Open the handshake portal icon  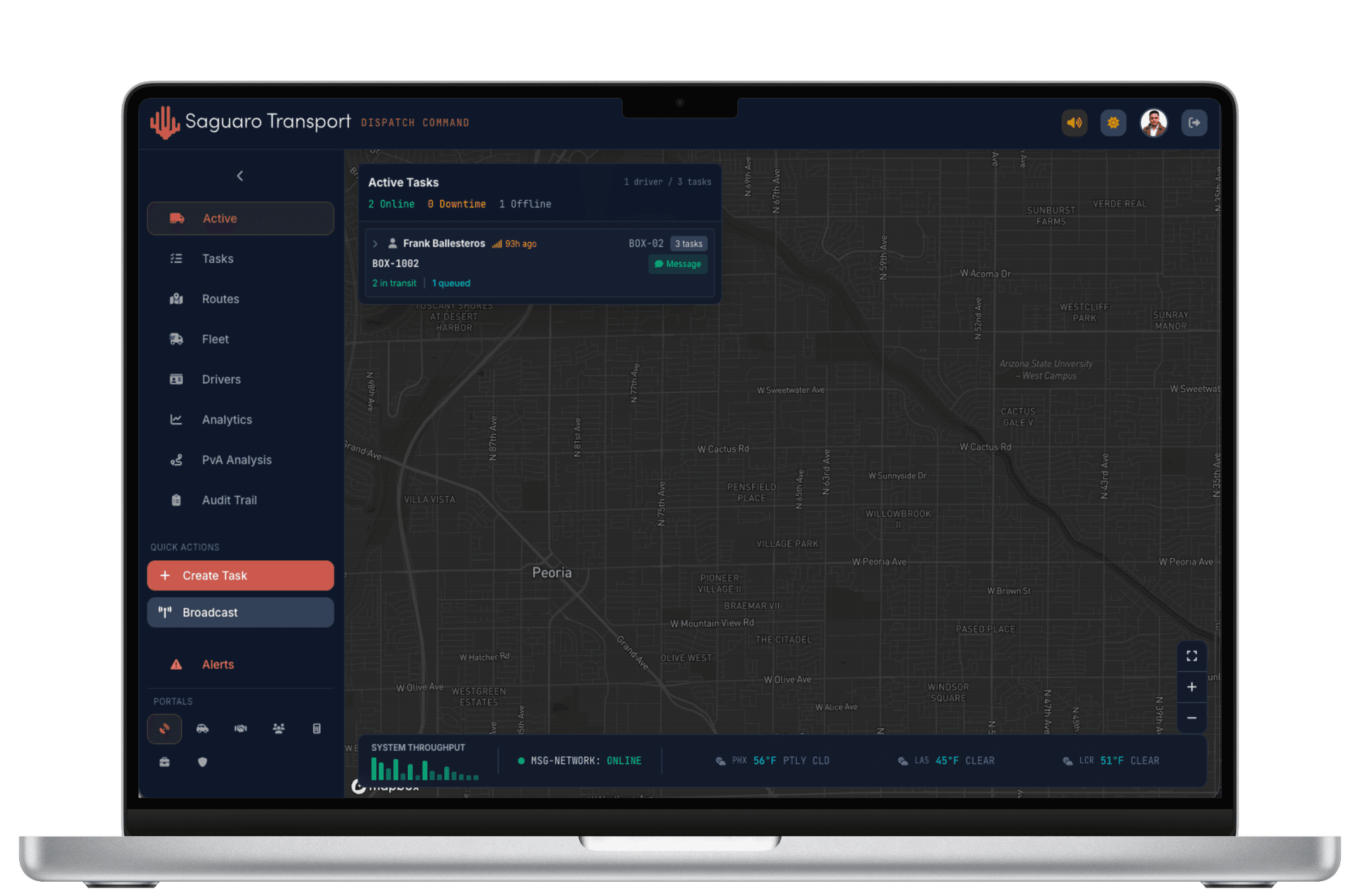click(x=241, y=728)
